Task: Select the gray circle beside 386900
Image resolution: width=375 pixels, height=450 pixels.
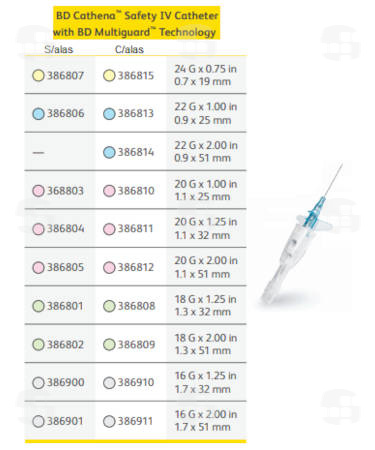Action: tap(38, 383)
